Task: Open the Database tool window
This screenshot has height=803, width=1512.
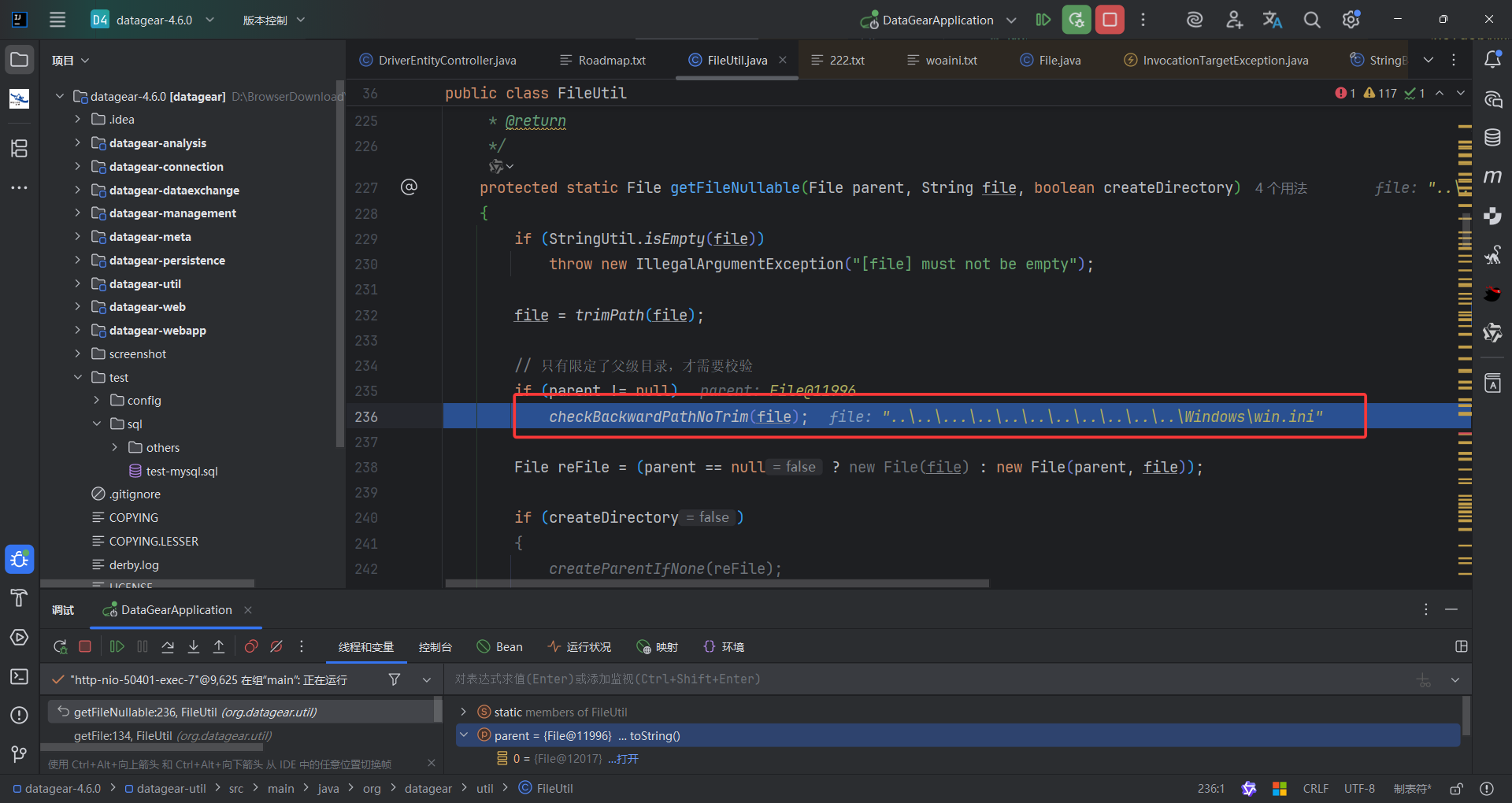Action: click(1492, 138)
